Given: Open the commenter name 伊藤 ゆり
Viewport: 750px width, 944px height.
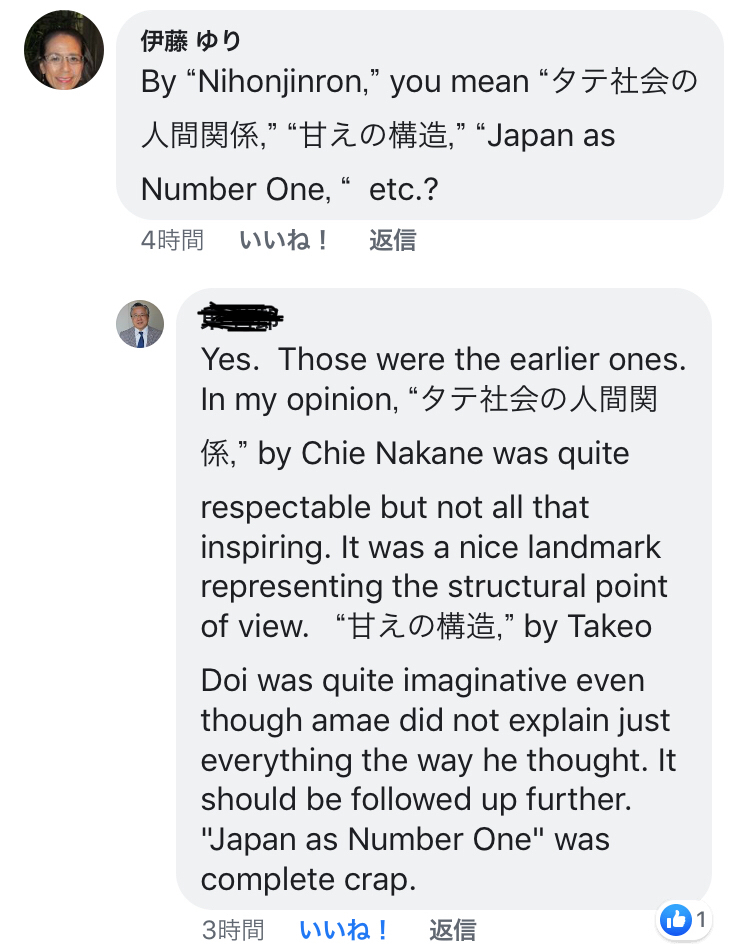Looking at the screenshot, I should [x=191, y=41].
